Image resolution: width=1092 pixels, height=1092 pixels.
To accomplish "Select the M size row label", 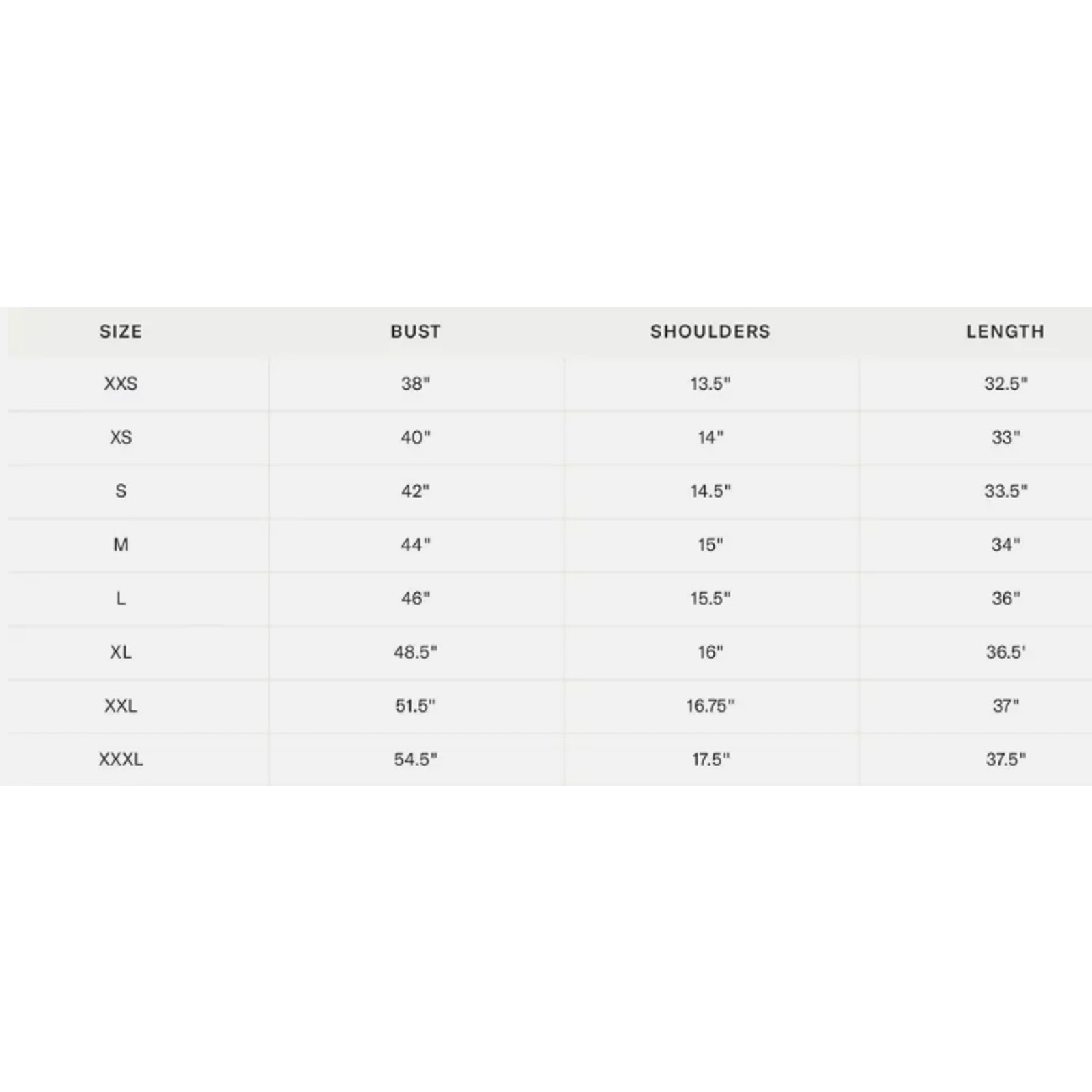I will point(121,545).
